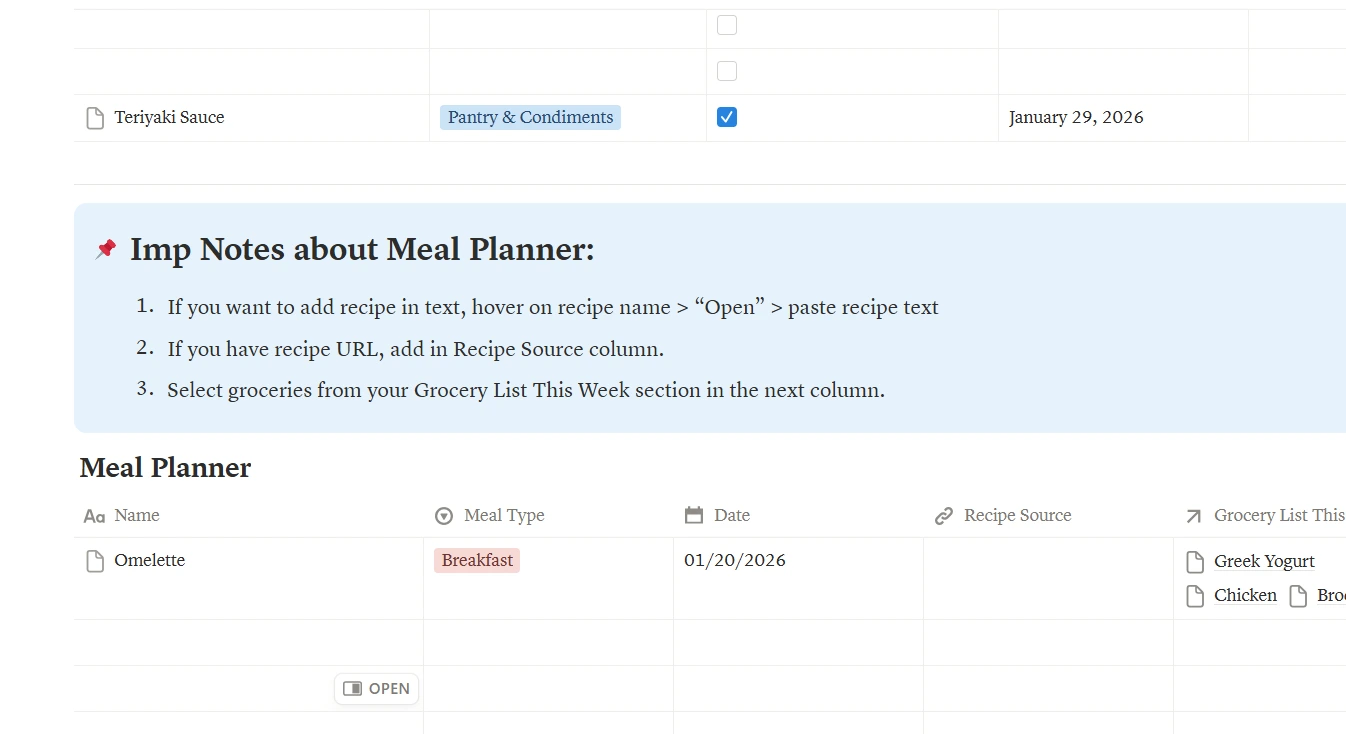Open the Meal Type column header menu

504,516
